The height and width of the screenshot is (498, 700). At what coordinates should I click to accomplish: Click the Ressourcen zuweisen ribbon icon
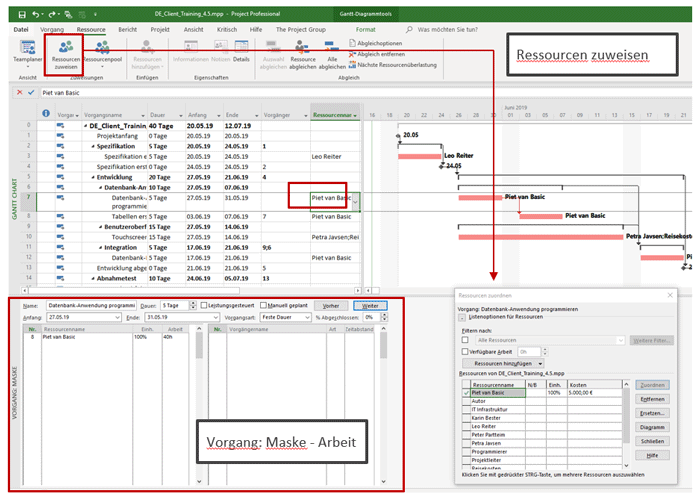click(x=65, y=54)
